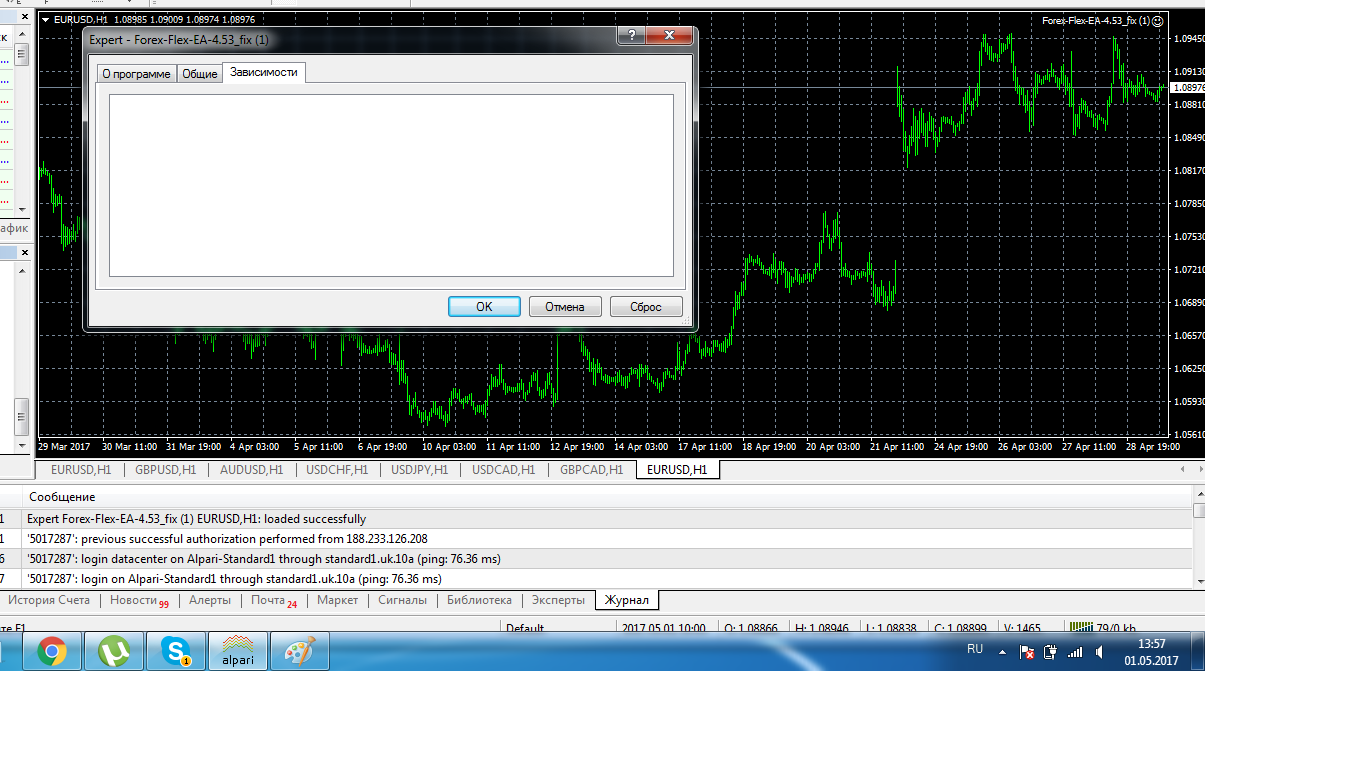Switch to the Alpari terminal taskbar icon
This screenshot has height=768, width=1366.
click(x=238, y=652)
